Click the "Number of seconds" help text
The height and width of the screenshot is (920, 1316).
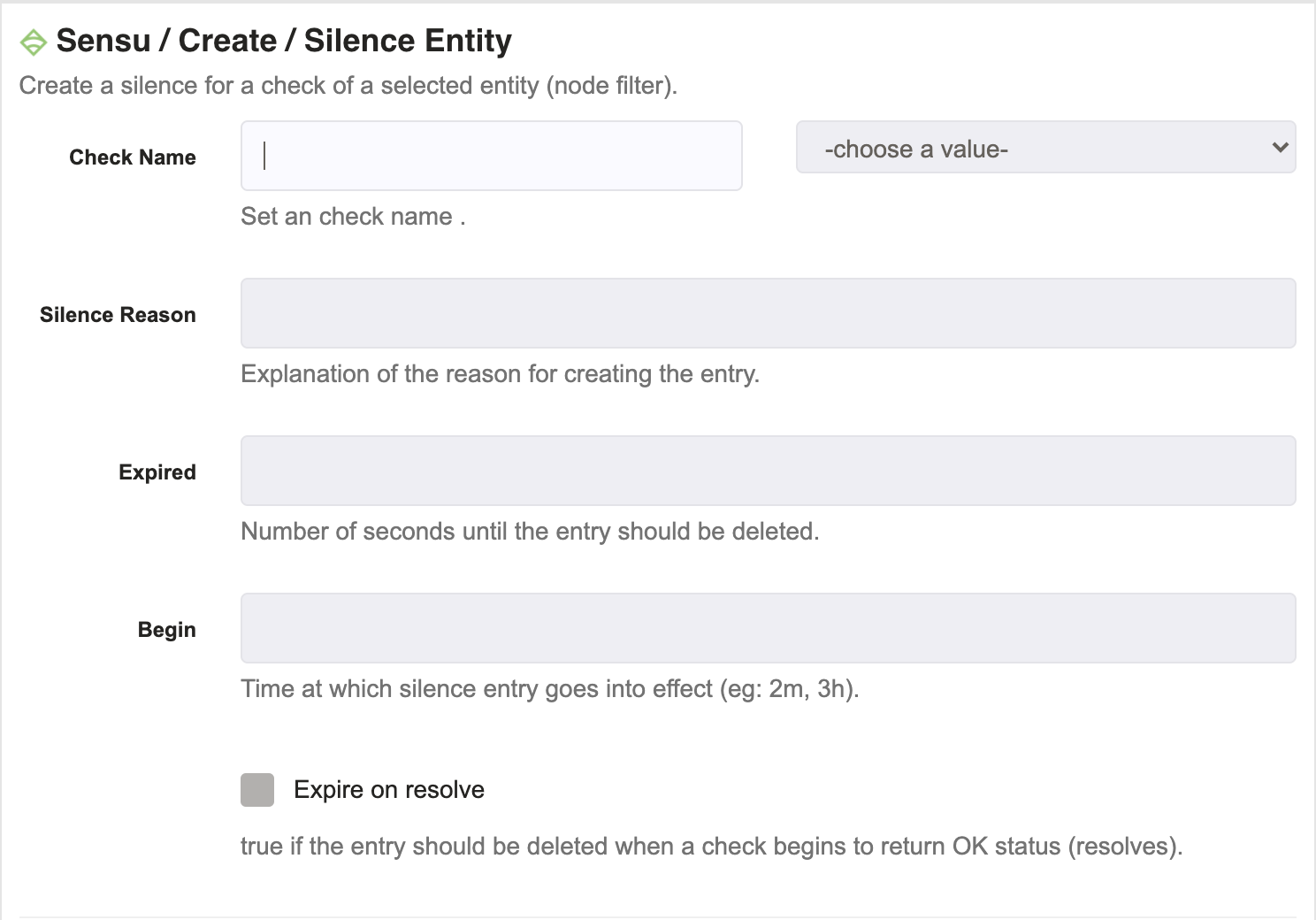(x=530, y=532)
